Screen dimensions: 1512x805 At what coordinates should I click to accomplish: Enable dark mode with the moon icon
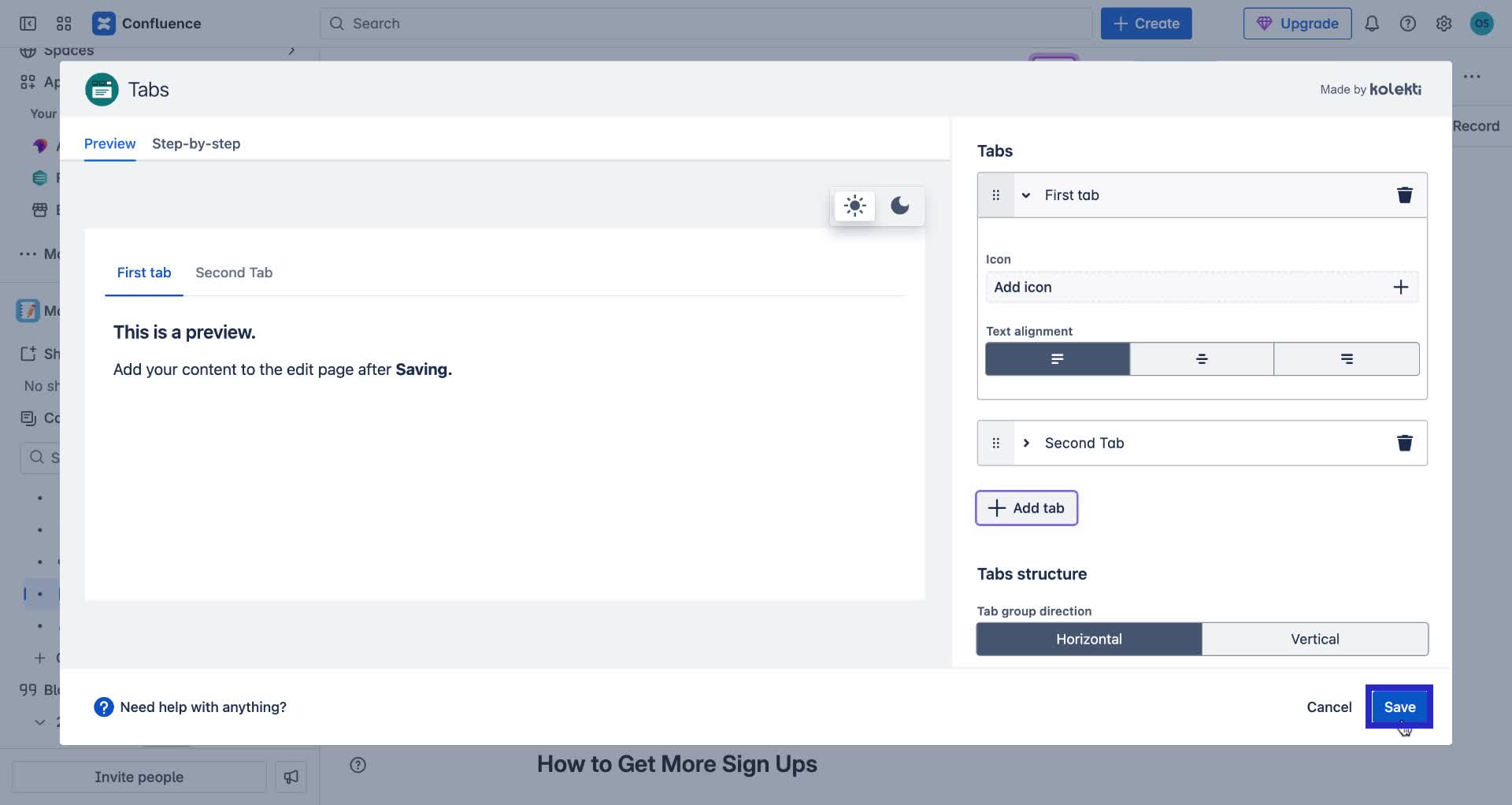point(900,206)
